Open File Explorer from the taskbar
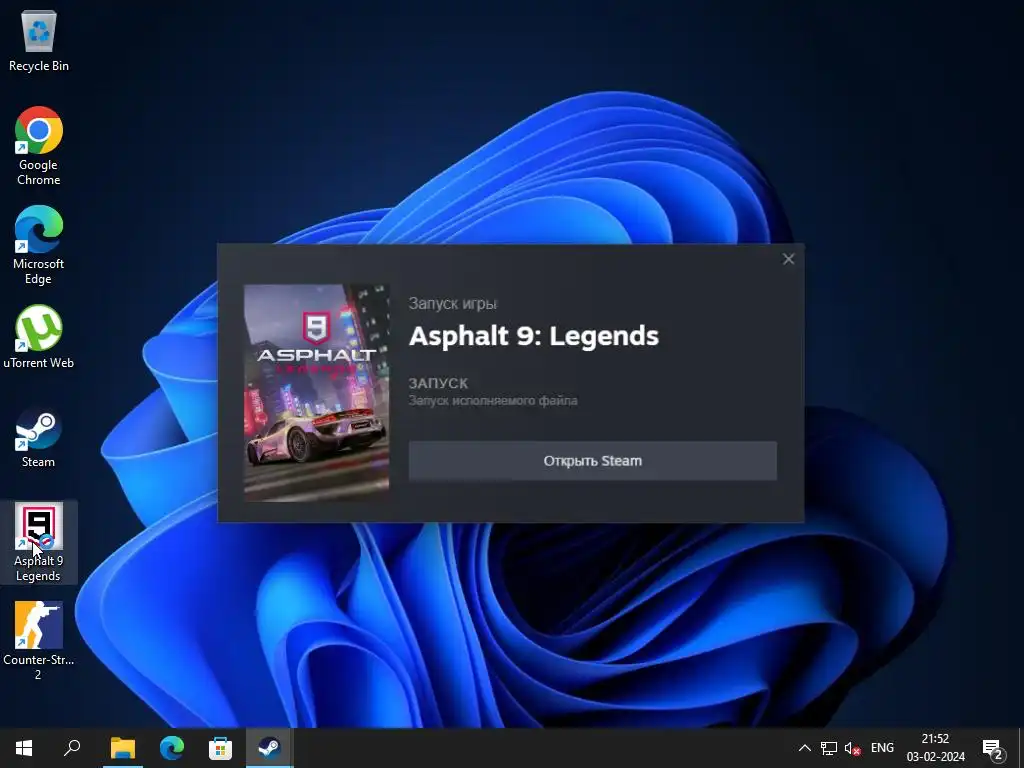 [x=123, y=748]
